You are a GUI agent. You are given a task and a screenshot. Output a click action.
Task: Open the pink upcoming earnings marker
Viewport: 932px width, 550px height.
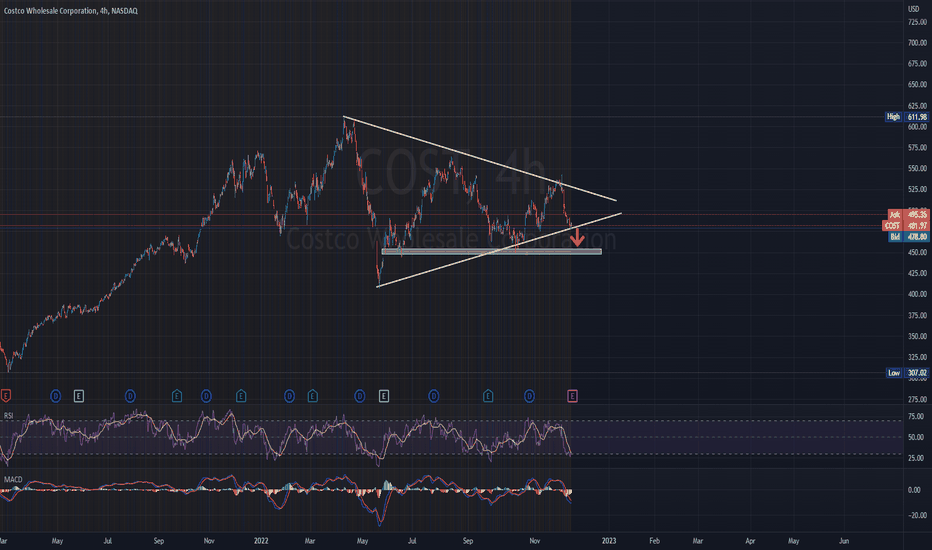click(572, 396)
